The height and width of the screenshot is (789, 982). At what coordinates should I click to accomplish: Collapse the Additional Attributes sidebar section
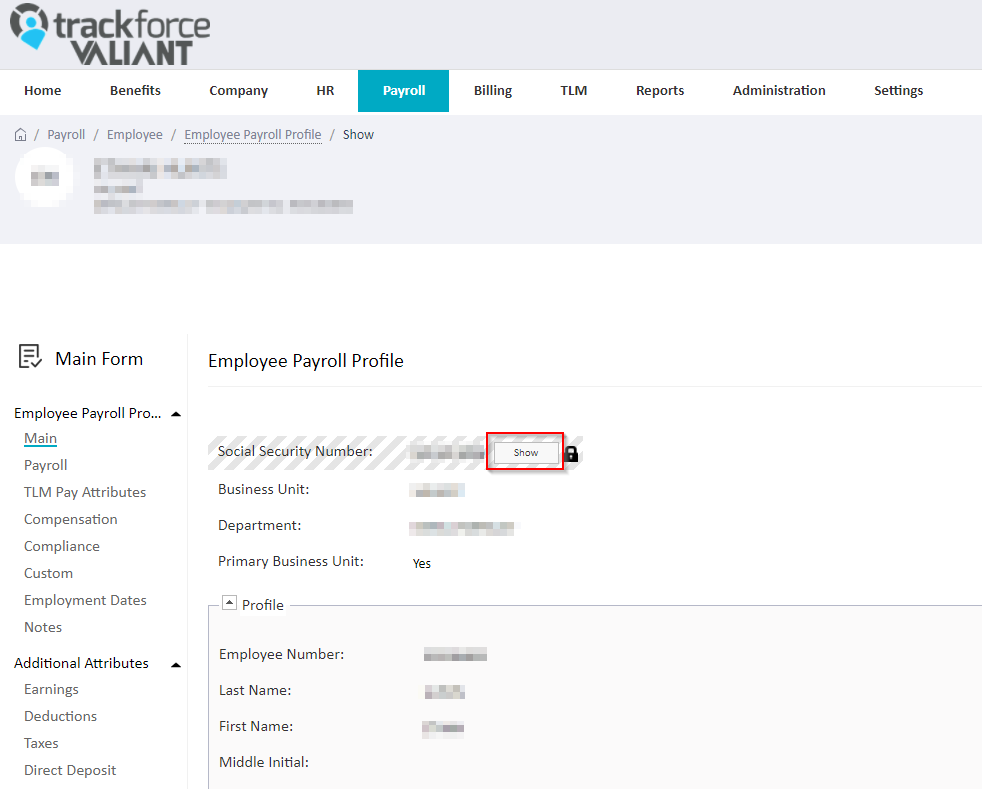[176, 664]
